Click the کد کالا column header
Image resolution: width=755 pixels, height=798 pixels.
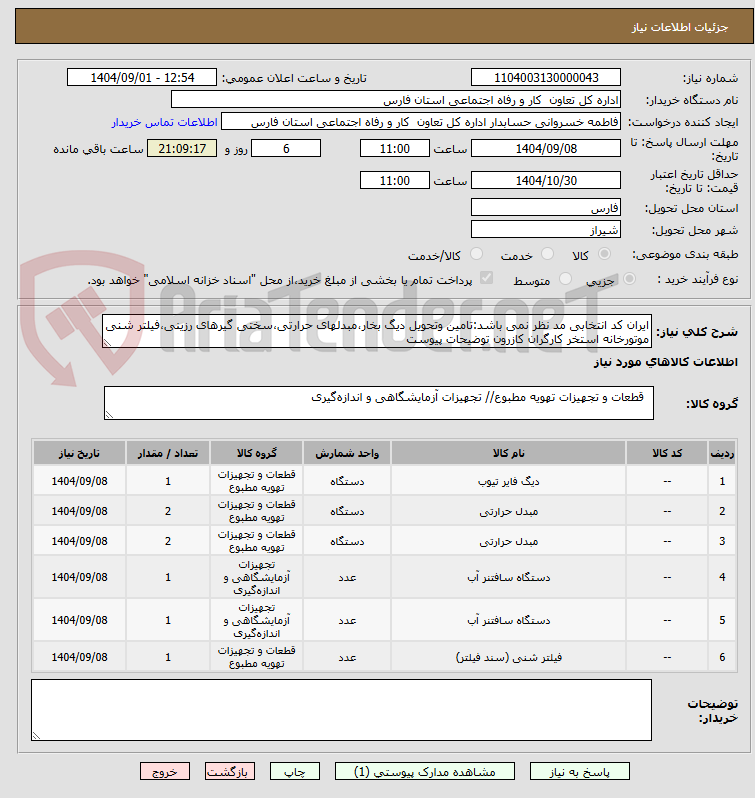667,453
